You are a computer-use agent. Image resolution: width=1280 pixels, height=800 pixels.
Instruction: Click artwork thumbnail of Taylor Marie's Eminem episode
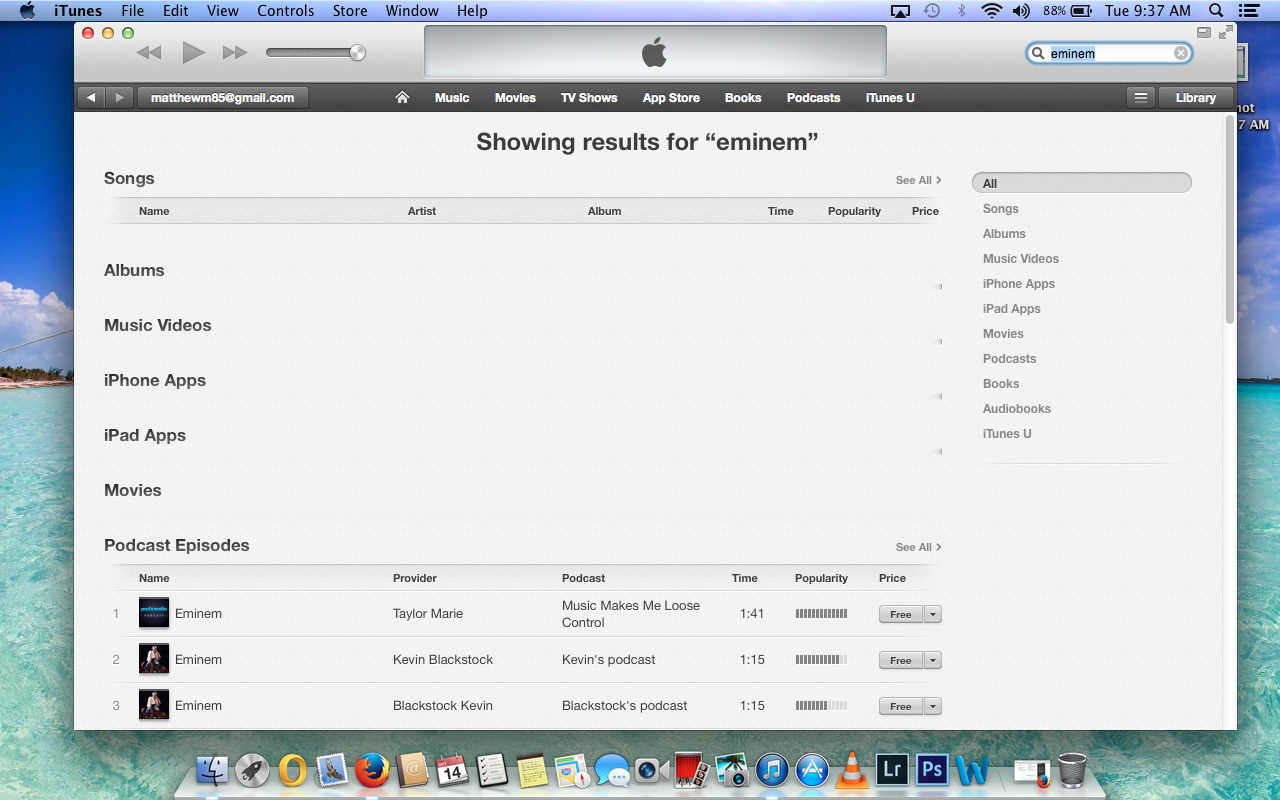click(154, 613)
